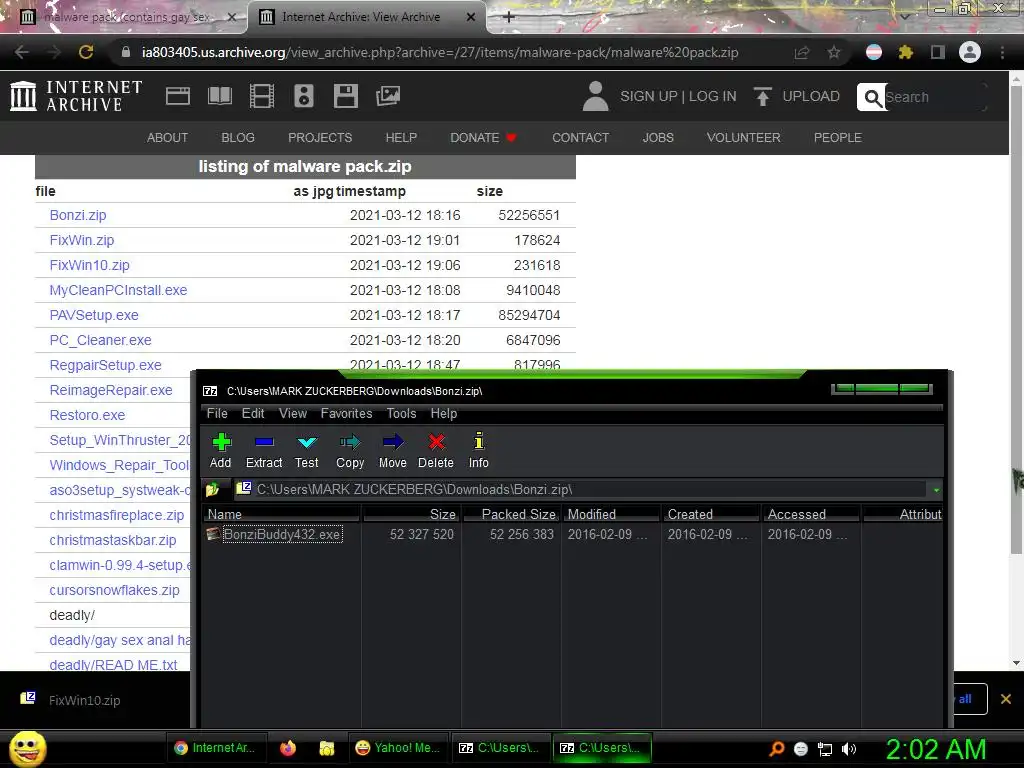Sort 7-Zip list by Name column
The width and height of the screenshot is (1024, 768).
click(281, 514)
